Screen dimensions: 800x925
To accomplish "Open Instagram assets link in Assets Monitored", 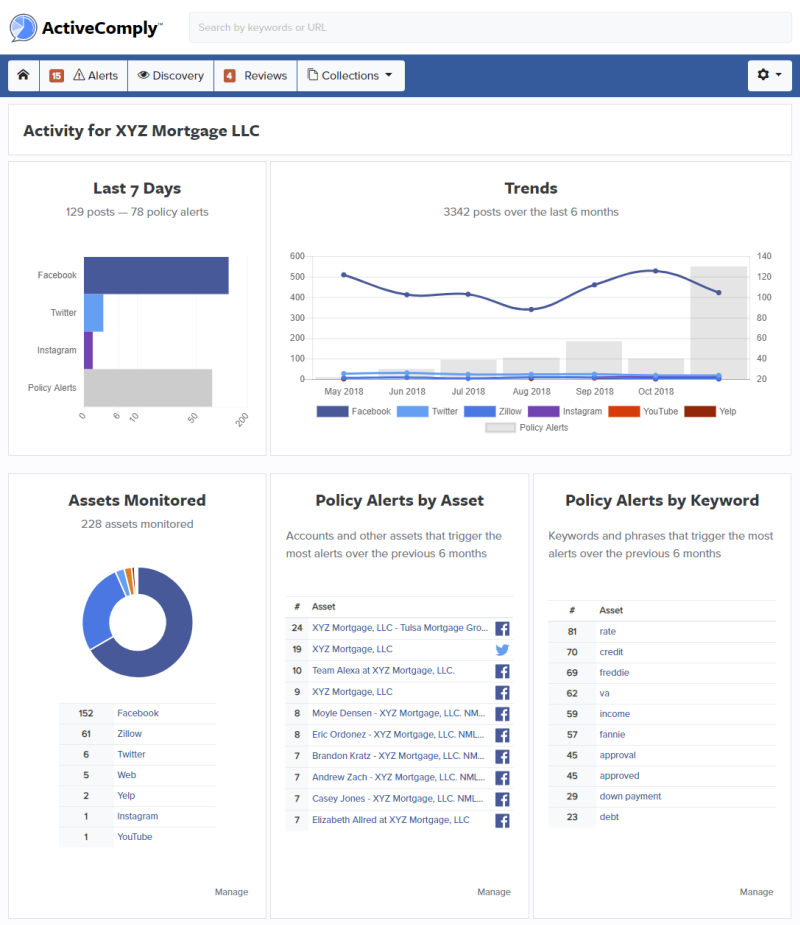I will (x=137, y=816).
